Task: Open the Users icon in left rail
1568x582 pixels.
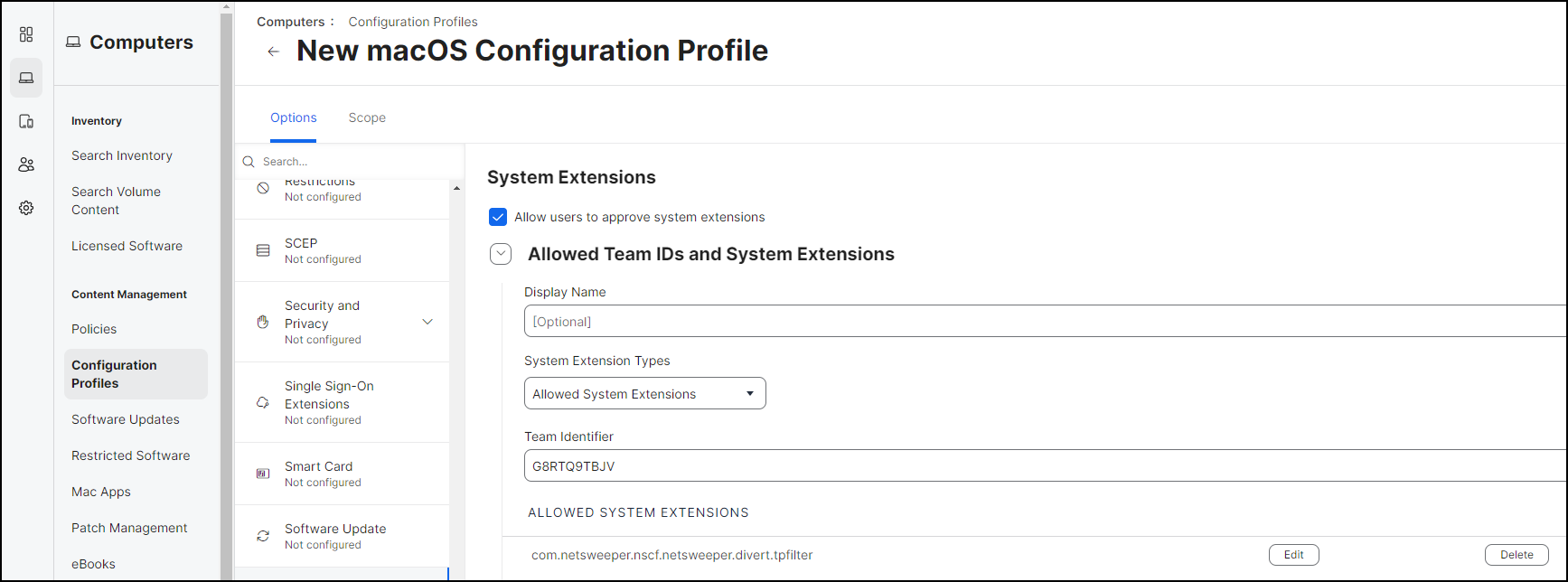Action: [26, 164]
